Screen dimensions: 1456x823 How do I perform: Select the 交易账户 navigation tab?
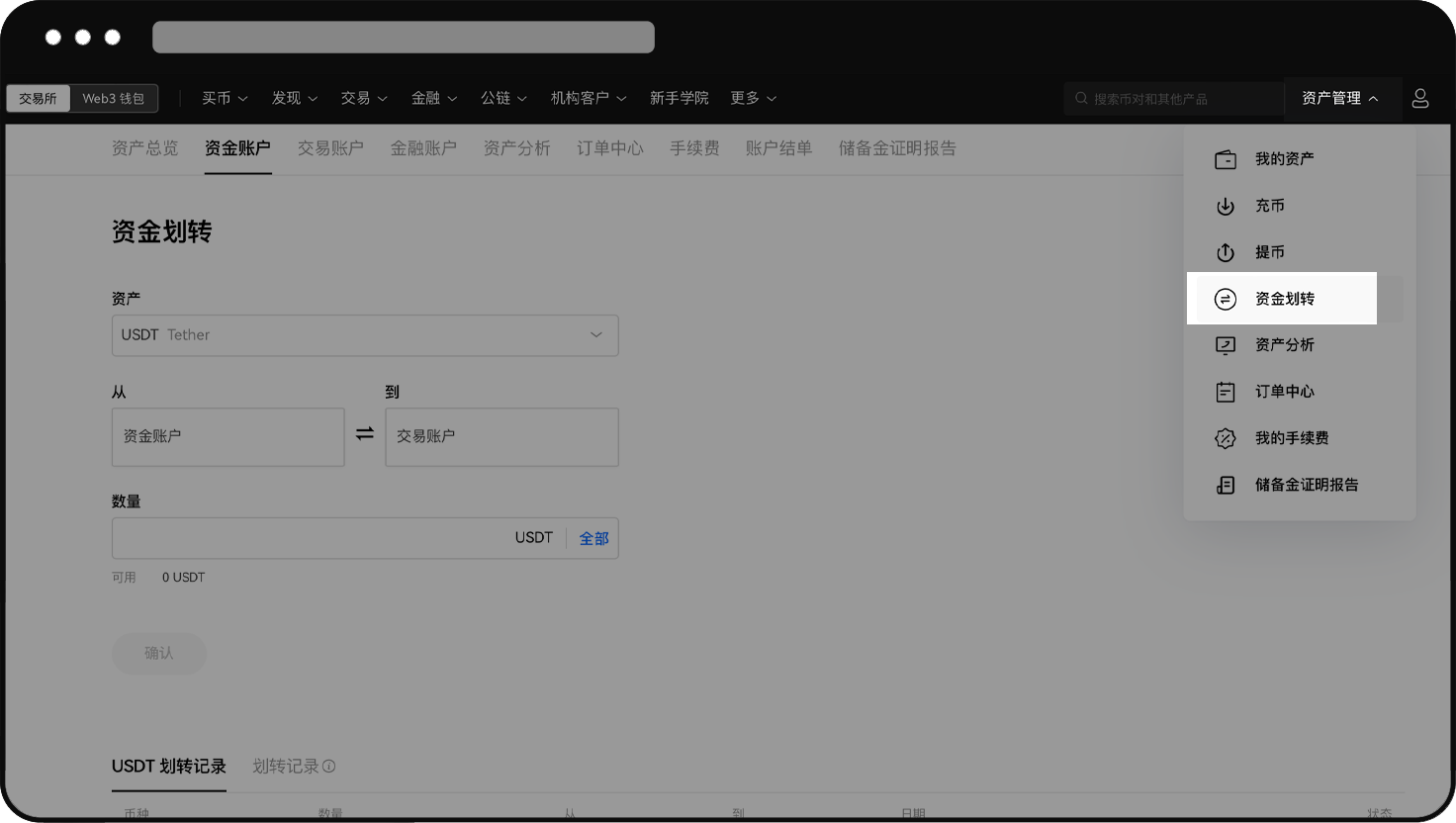coord(330,147)
